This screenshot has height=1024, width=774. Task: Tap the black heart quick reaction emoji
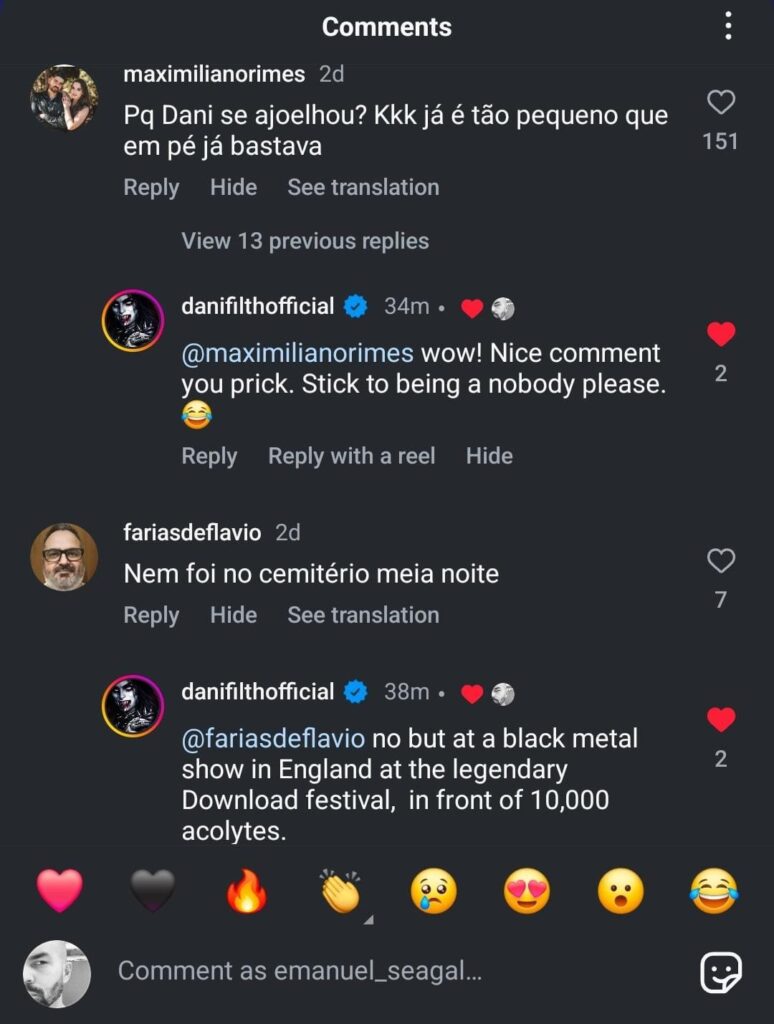(x=152, y=890)
